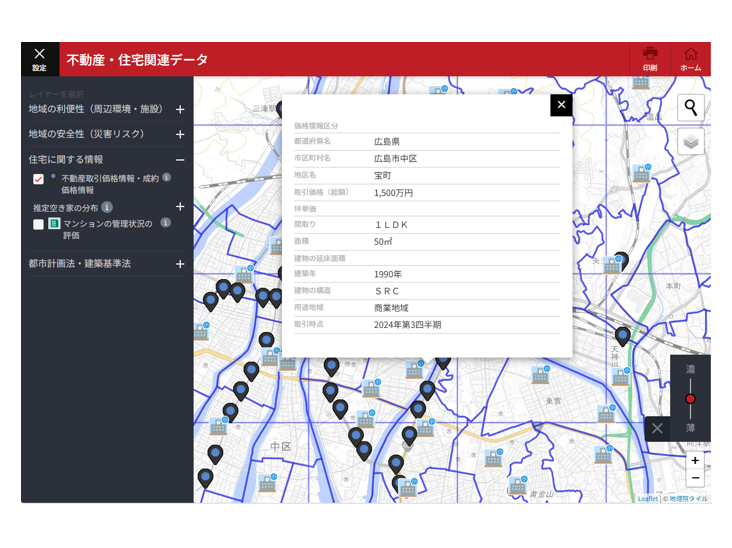This screenshot has width=732, height=548.
Task: Click the opacity slider red handle
Action: (x=690, y=399)
